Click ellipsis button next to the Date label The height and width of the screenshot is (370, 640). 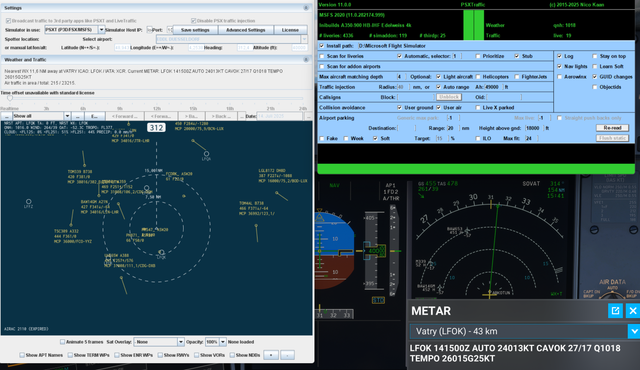pyautogui.click(x=242, y=116)
